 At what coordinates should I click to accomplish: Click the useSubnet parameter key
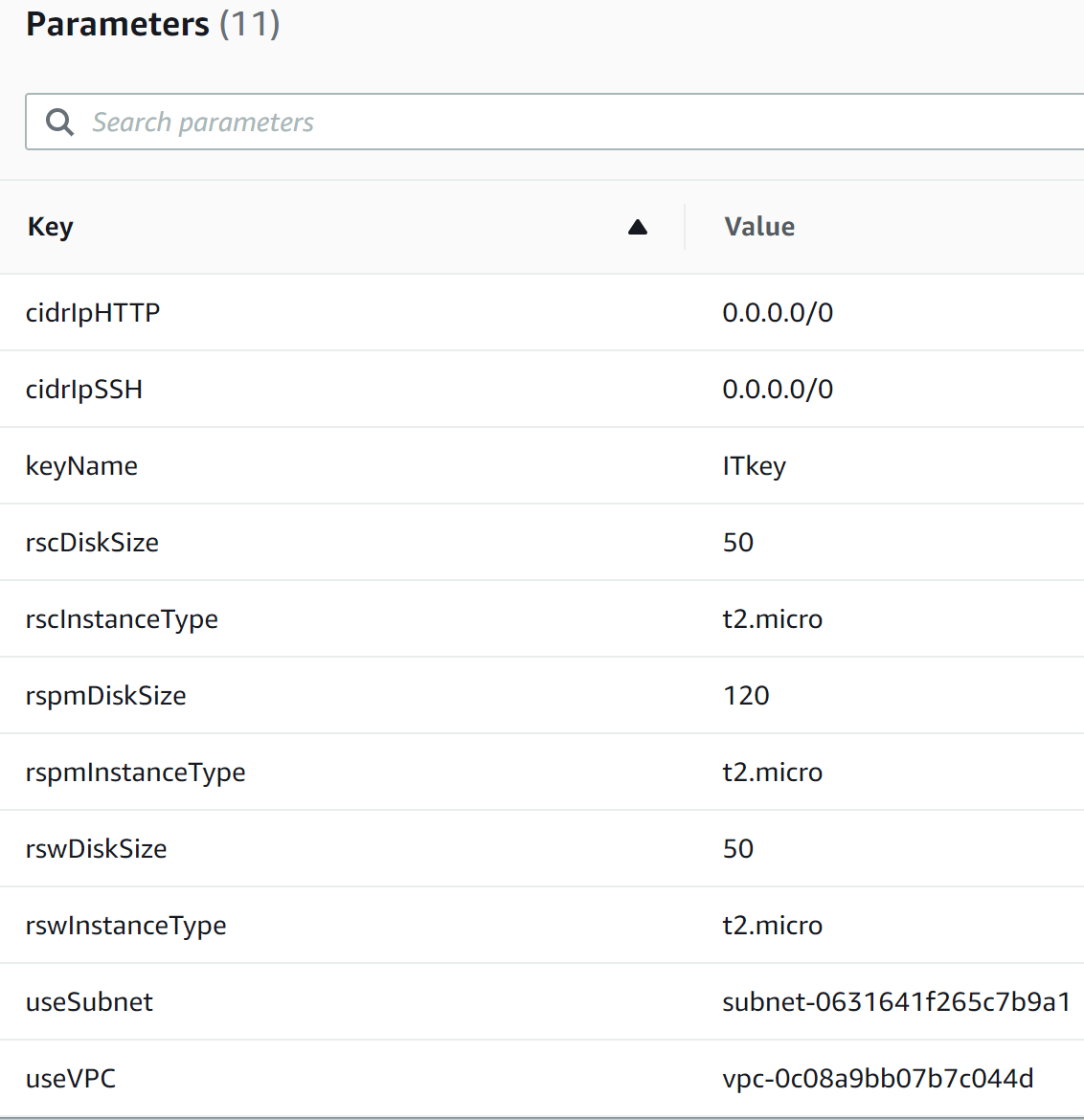click(x=89, y=1001)
